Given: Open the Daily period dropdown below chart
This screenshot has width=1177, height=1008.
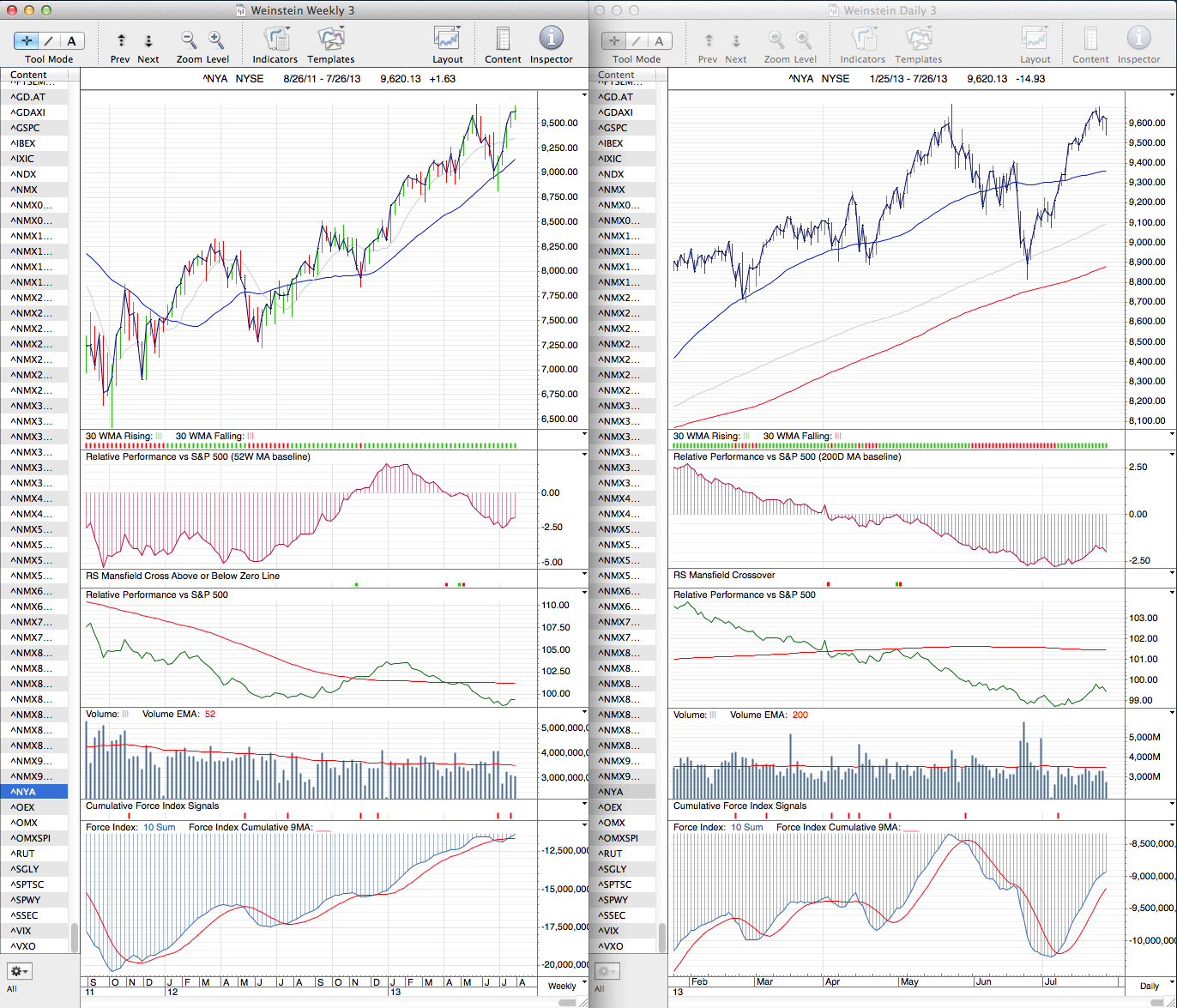Looking at the screenshot, I should (x=1149, y=986).
